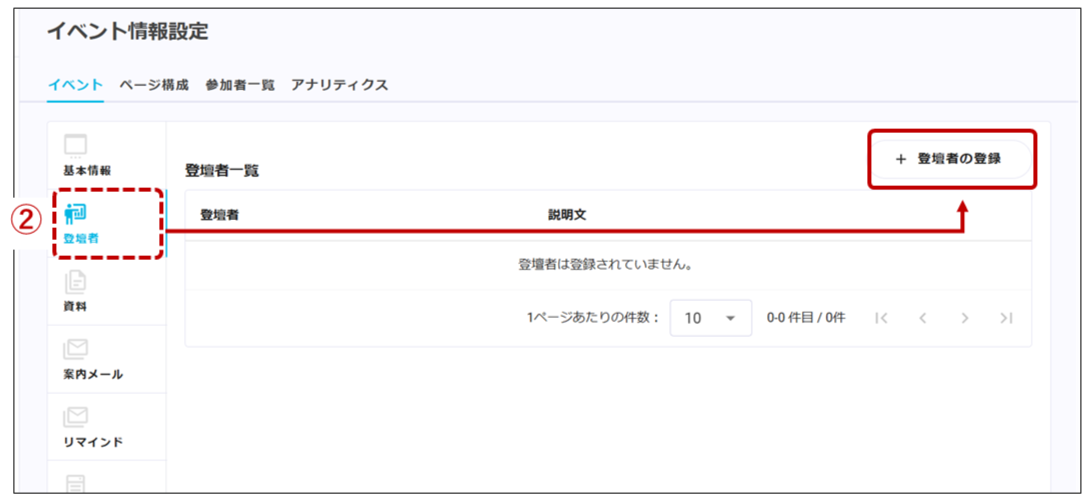Go to first page of list
The image size is (1089, 502).
(881, 318)
